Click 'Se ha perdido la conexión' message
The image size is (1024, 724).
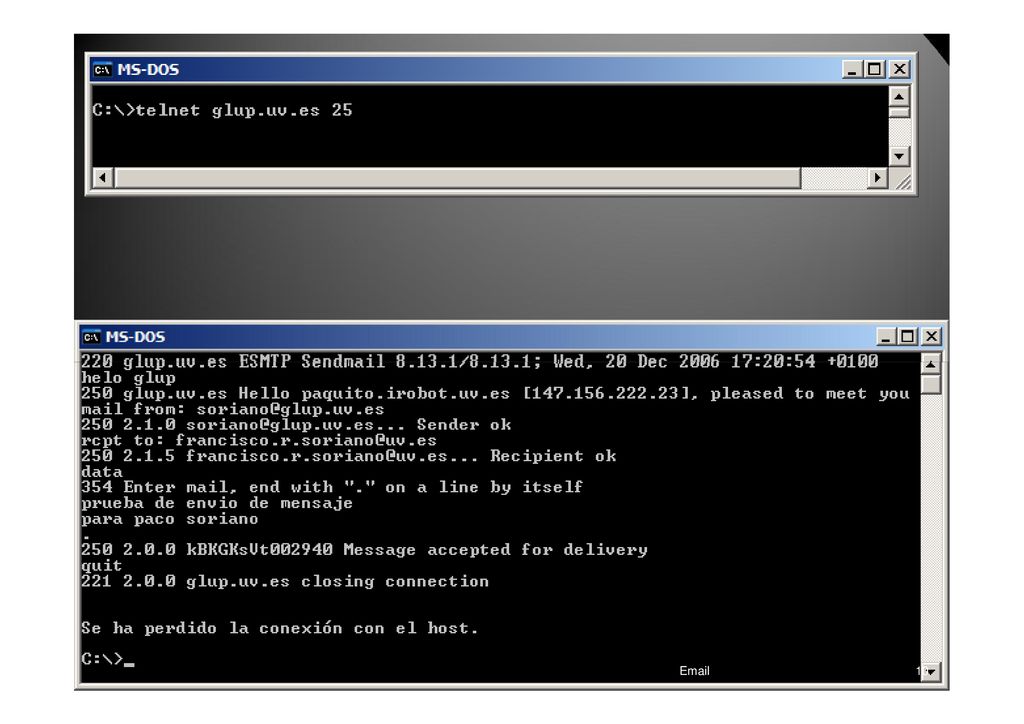click(x=280, y=629)
